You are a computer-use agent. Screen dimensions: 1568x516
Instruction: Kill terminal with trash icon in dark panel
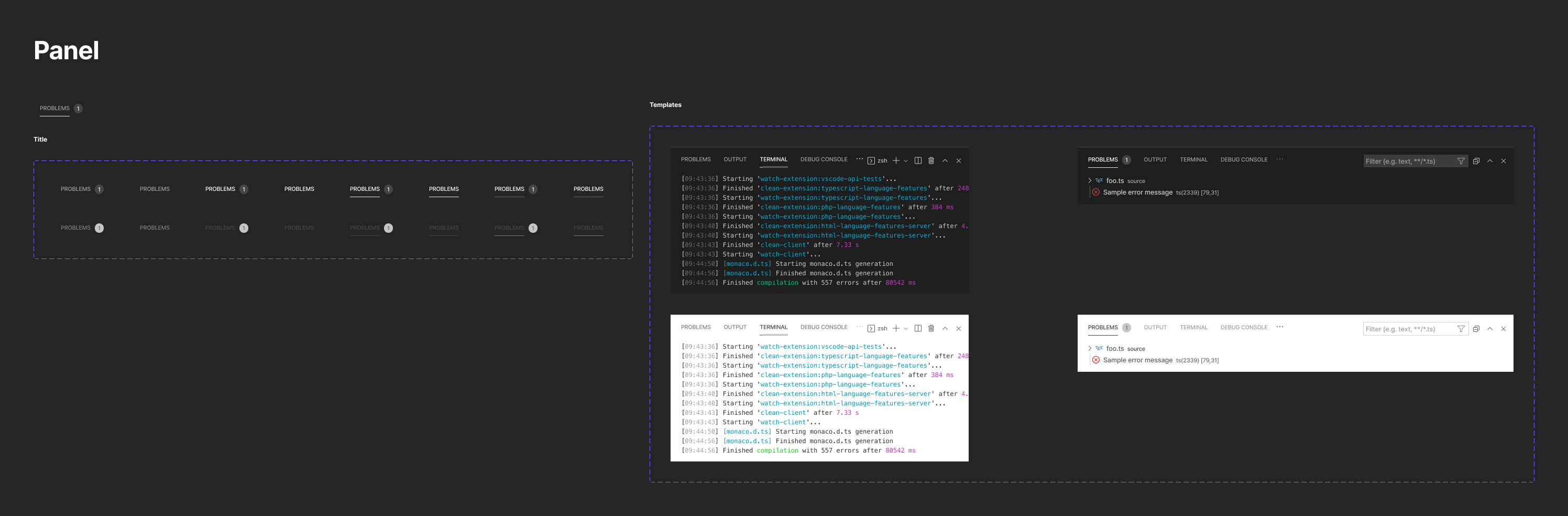(x=931, y=161)
